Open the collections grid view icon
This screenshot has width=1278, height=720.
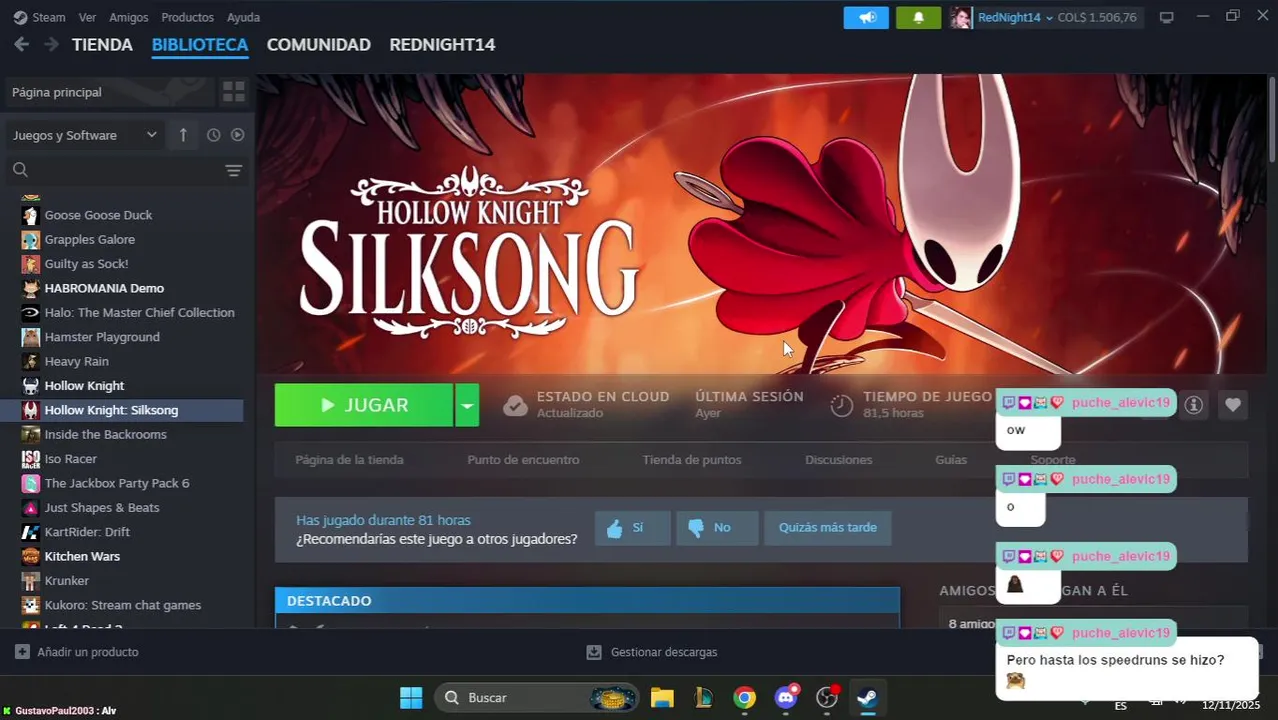[x=233, y=92]
